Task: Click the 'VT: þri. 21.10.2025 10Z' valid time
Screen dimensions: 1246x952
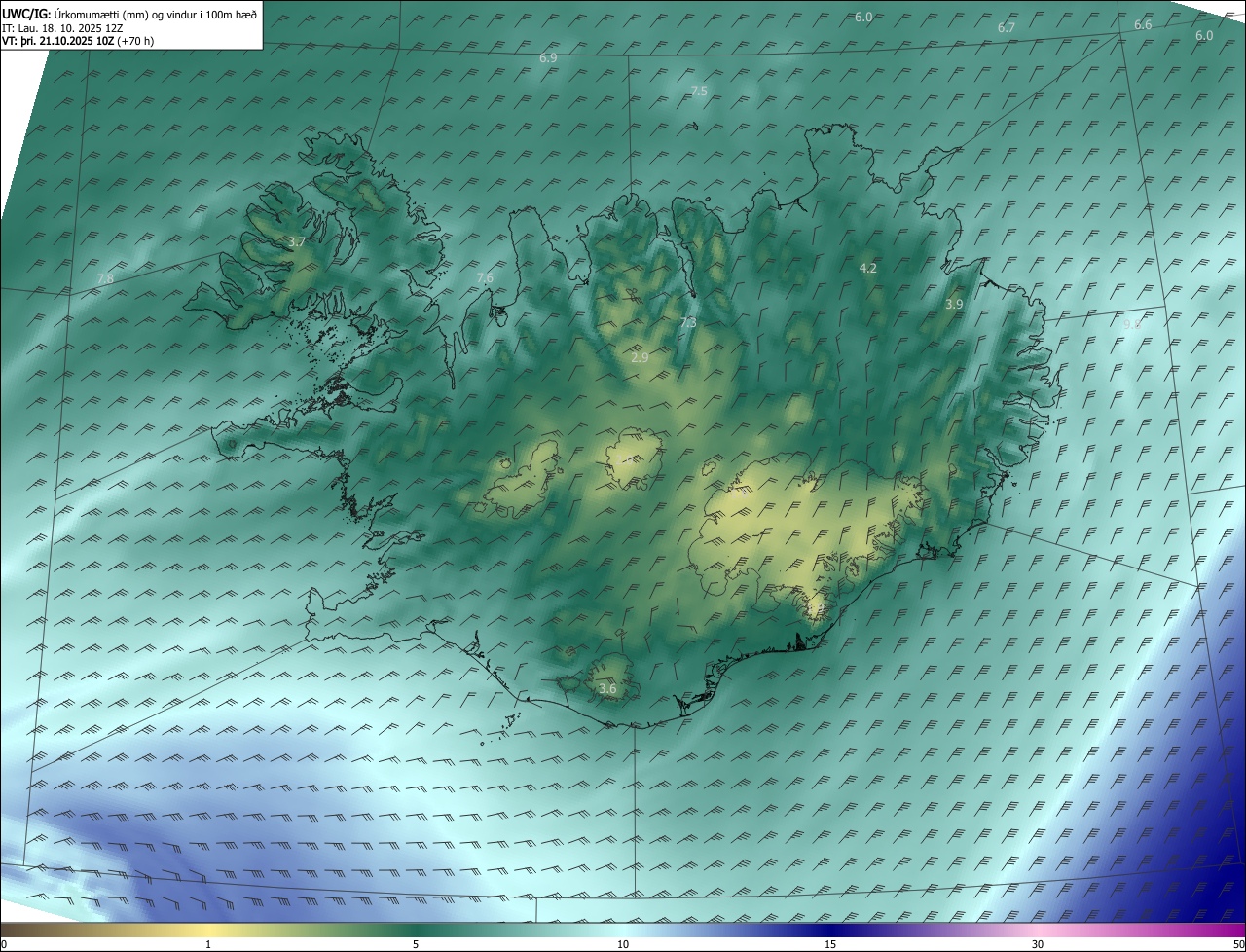Action: [57, 41]
